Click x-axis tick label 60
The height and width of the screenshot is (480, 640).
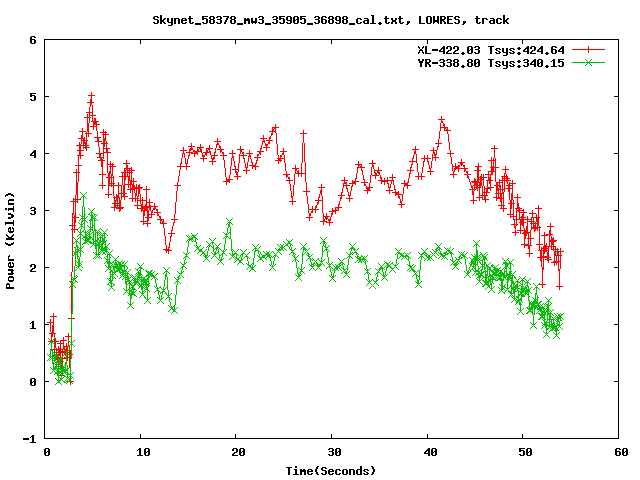[x=621, y=452]
